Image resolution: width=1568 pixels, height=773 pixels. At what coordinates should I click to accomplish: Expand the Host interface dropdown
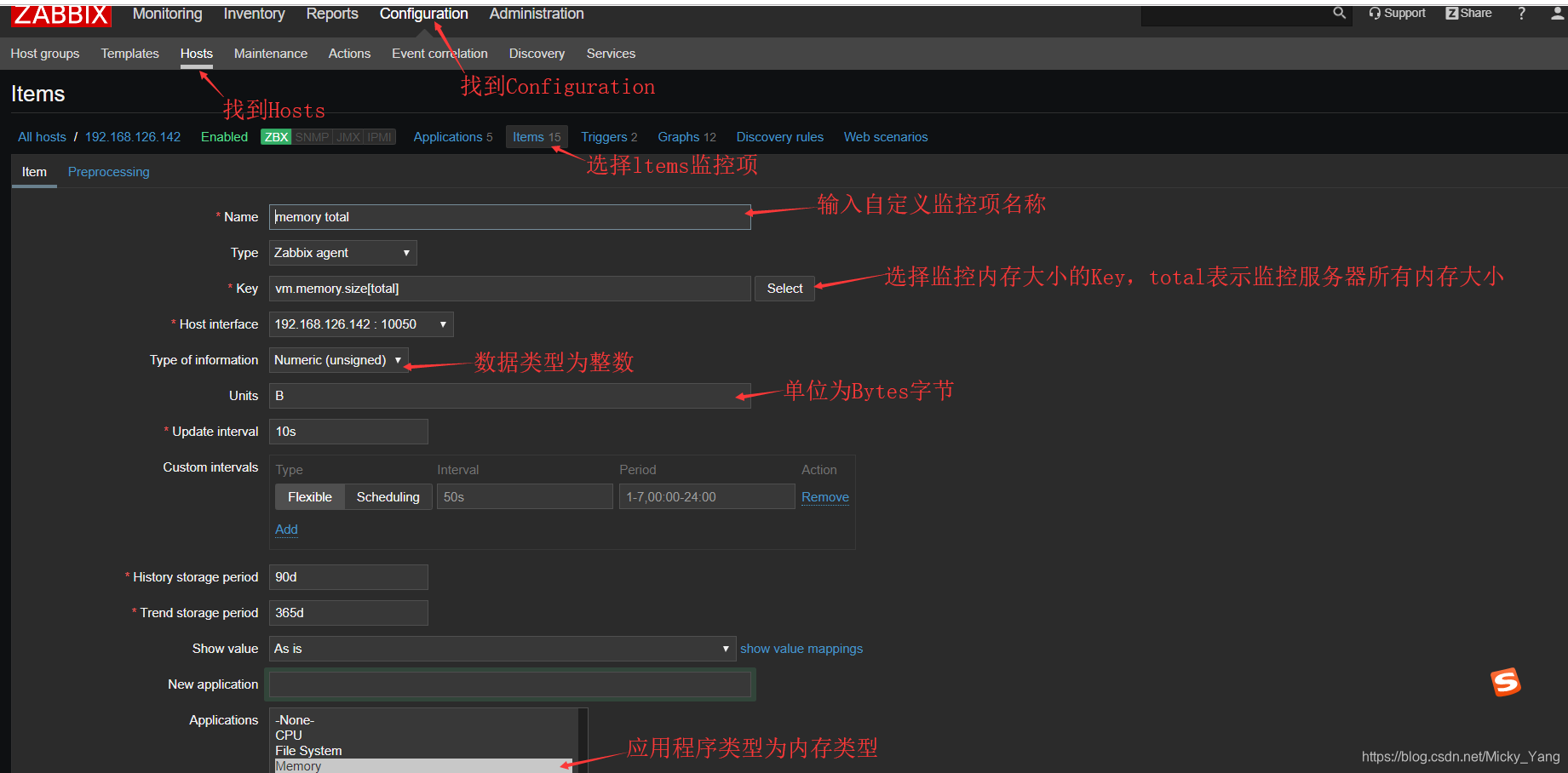click(x=361, y=324)
